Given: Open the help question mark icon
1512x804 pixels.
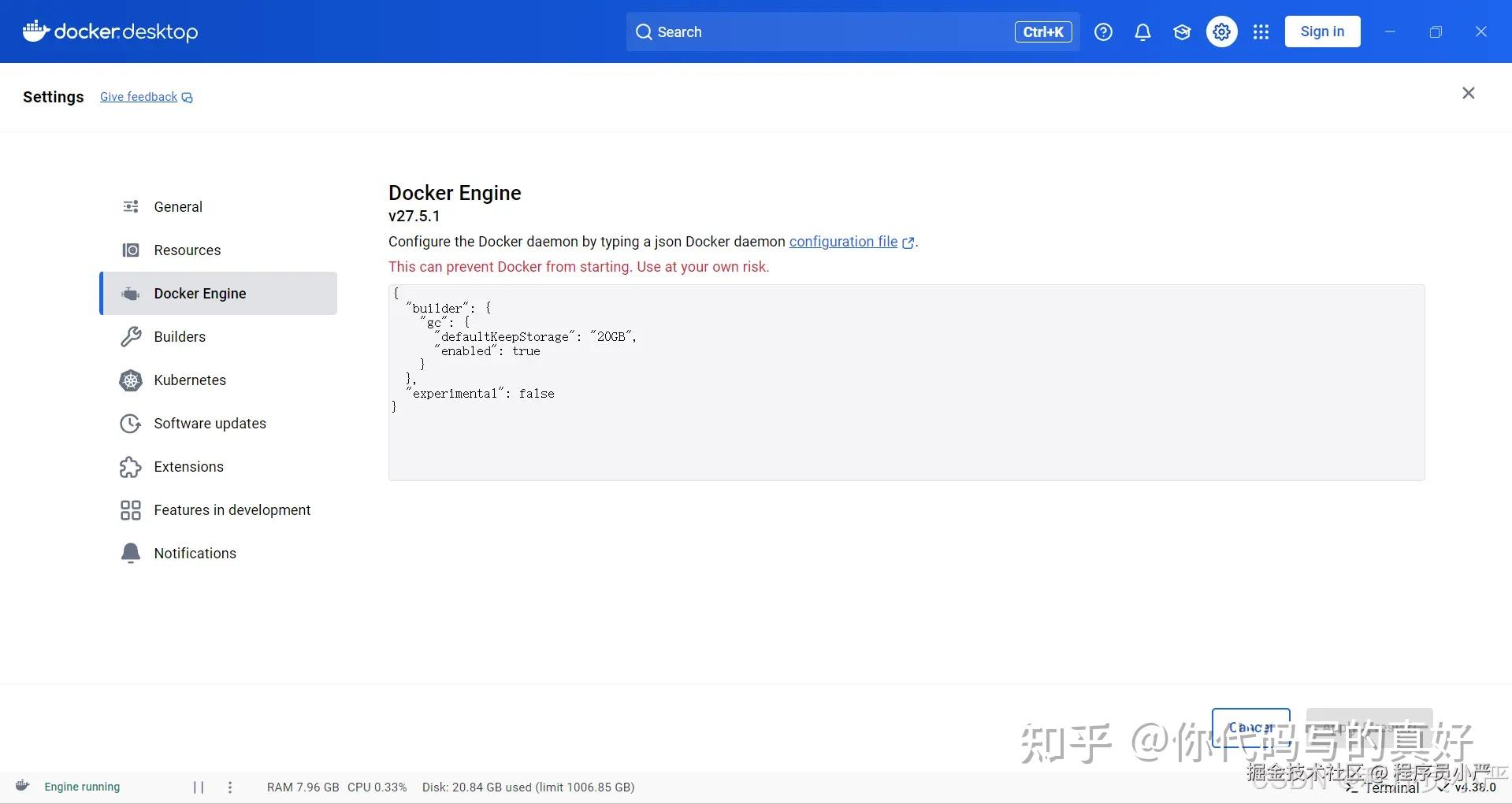Looking at the screenshot, I should [1103, 31].
